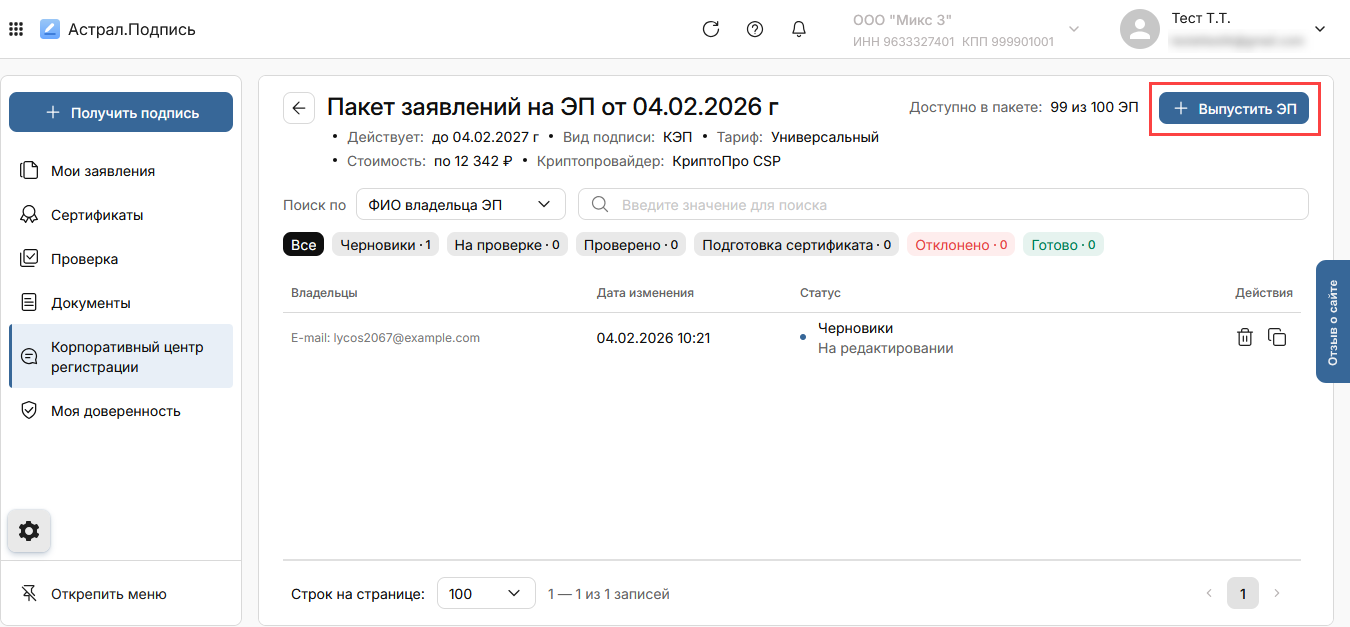Select the Отклонено filter chip
The image size is (1350, 627).
[960, 245]
